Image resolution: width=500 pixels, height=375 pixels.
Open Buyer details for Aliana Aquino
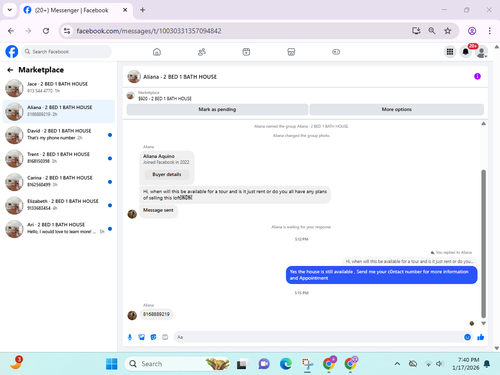point(167,174)
